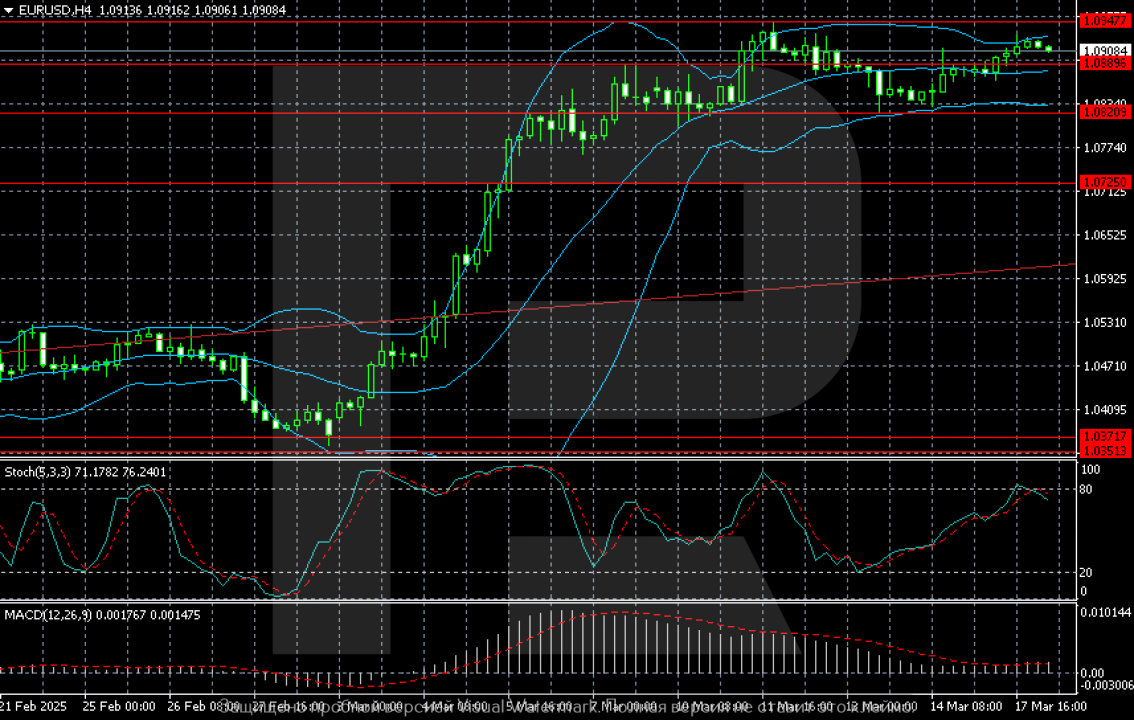Viewport: 1134px width, 720px height.
Task: Click the EURUSD,H4 chart title text
Action: point(51,10)
